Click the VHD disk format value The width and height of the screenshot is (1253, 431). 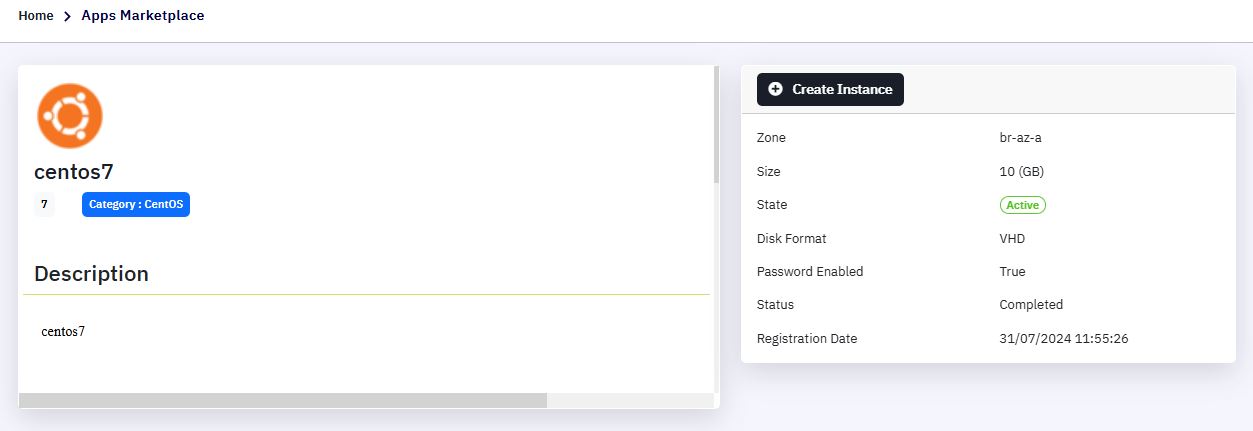(x=1012, y=238)
